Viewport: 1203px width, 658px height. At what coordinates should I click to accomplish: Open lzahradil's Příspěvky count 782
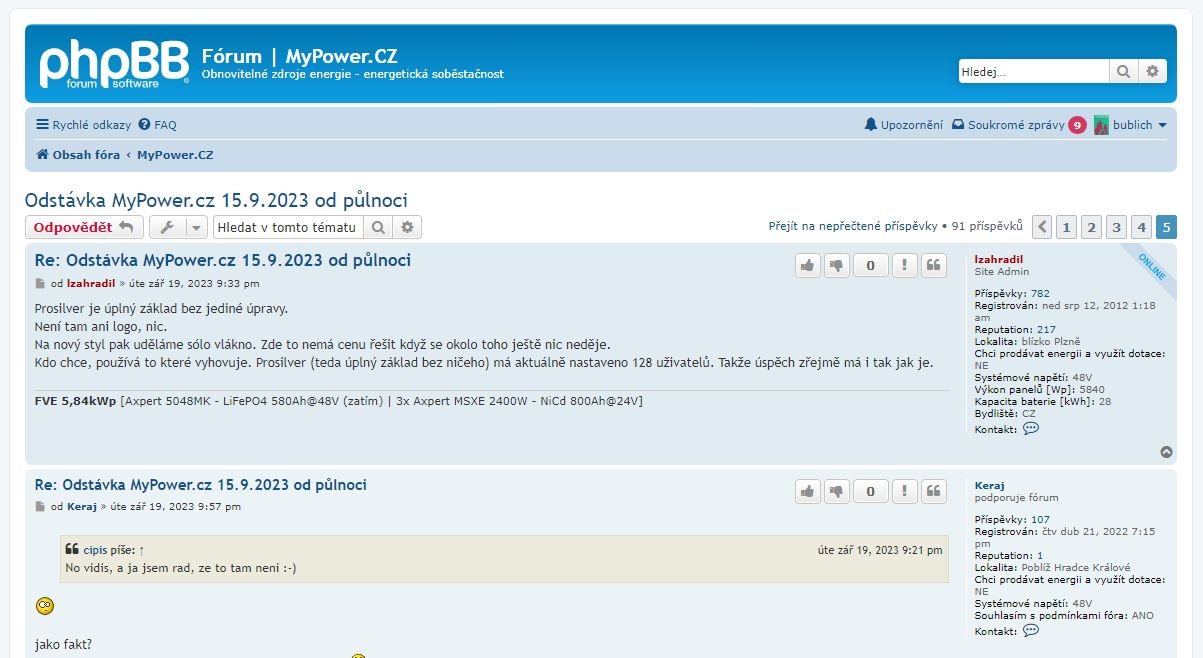coord(1040,294)
